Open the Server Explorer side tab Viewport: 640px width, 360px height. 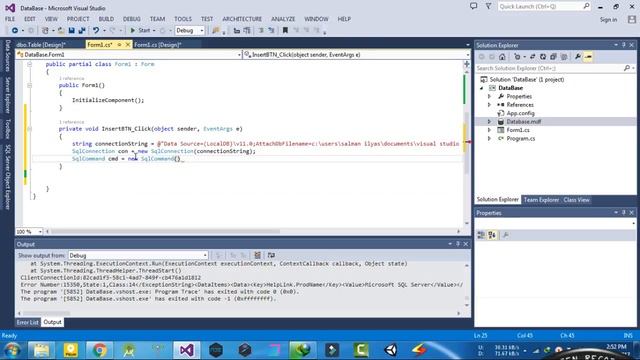point(7,96)
